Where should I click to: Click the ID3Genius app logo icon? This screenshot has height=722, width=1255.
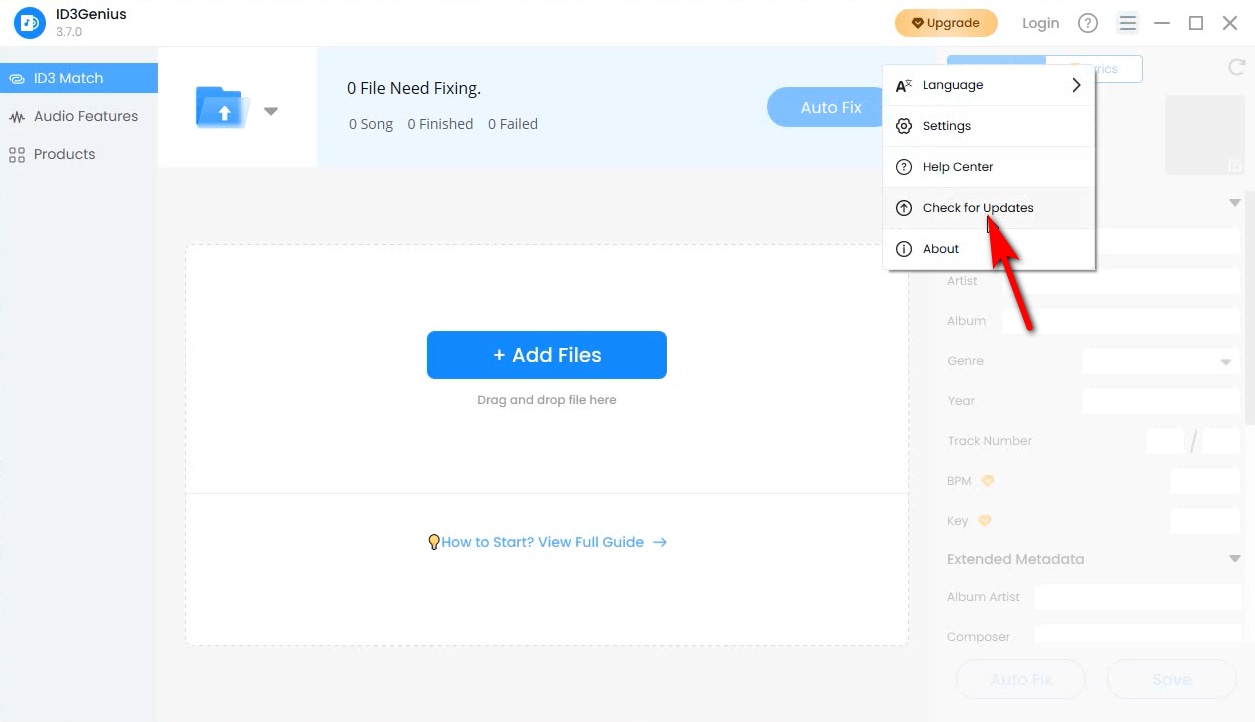pyautogui.click(x=30, y=23)
